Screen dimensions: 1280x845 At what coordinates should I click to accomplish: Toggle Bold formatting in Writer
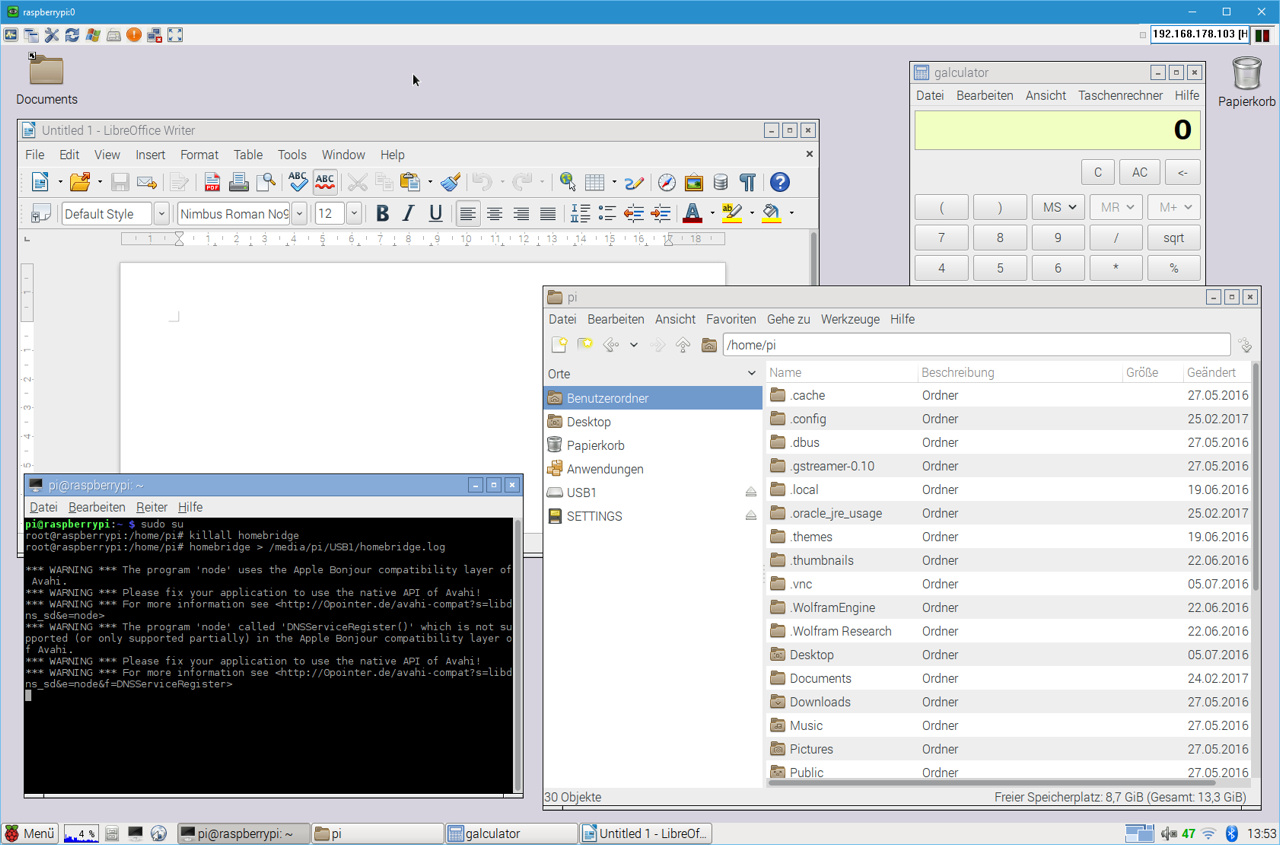pos(382,213)
